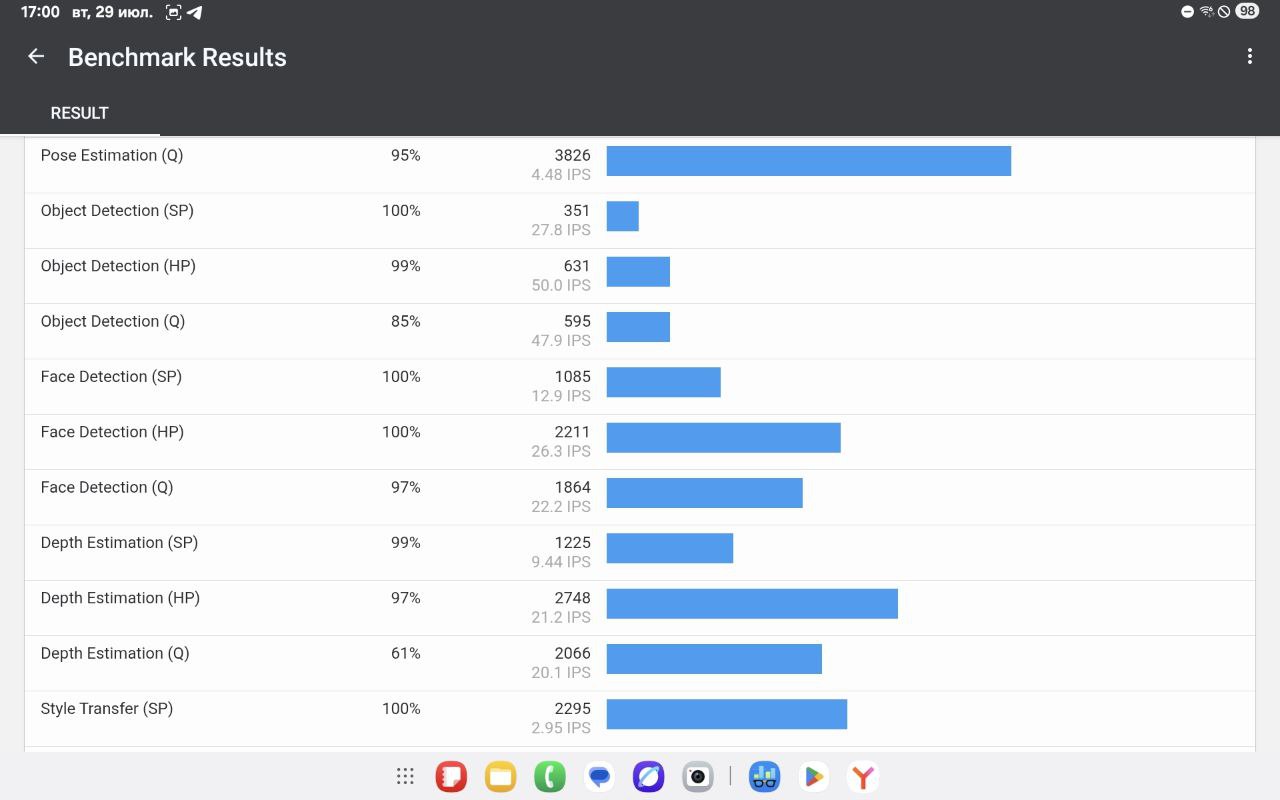Launch the Camera app
Viewport: 1280px width, 800px height.
tap(697, 776)
